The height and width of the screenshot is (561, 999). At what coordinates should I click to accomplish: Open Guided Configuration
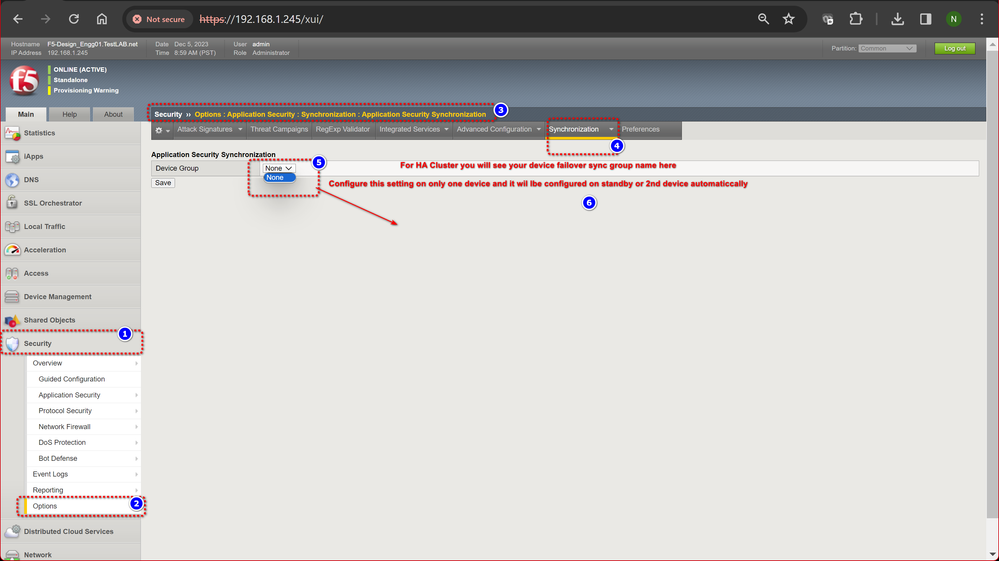click(x=83, y=379)
